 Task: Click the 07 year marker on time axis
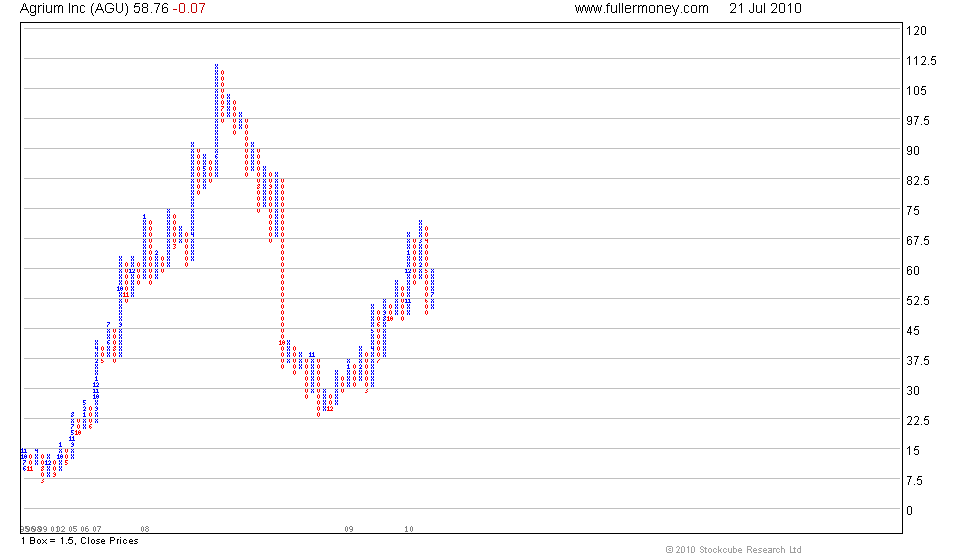click(96, 529)
